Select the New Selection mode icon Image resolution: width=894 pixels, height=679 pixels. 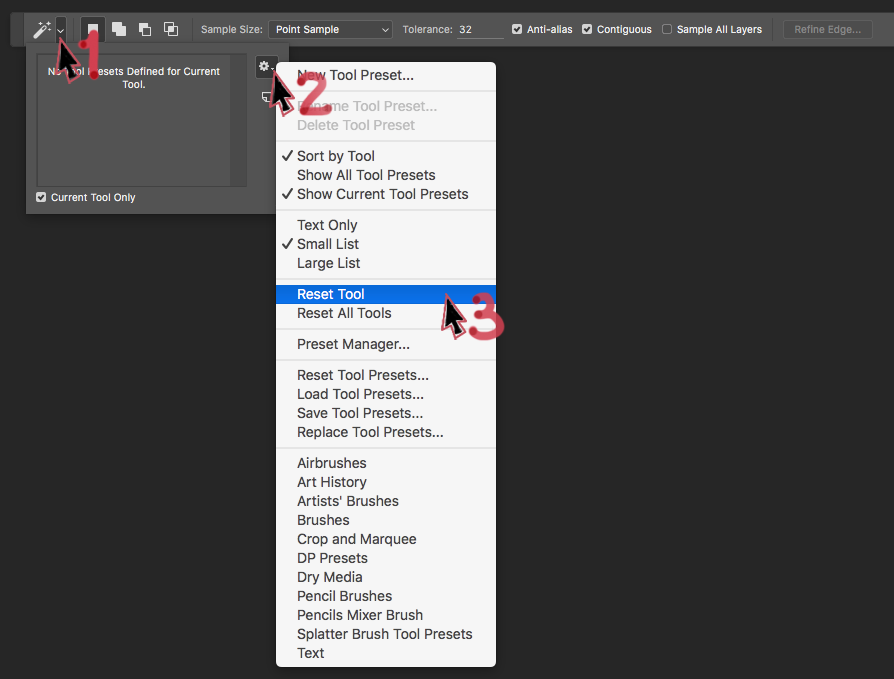[x=92, y=29]
